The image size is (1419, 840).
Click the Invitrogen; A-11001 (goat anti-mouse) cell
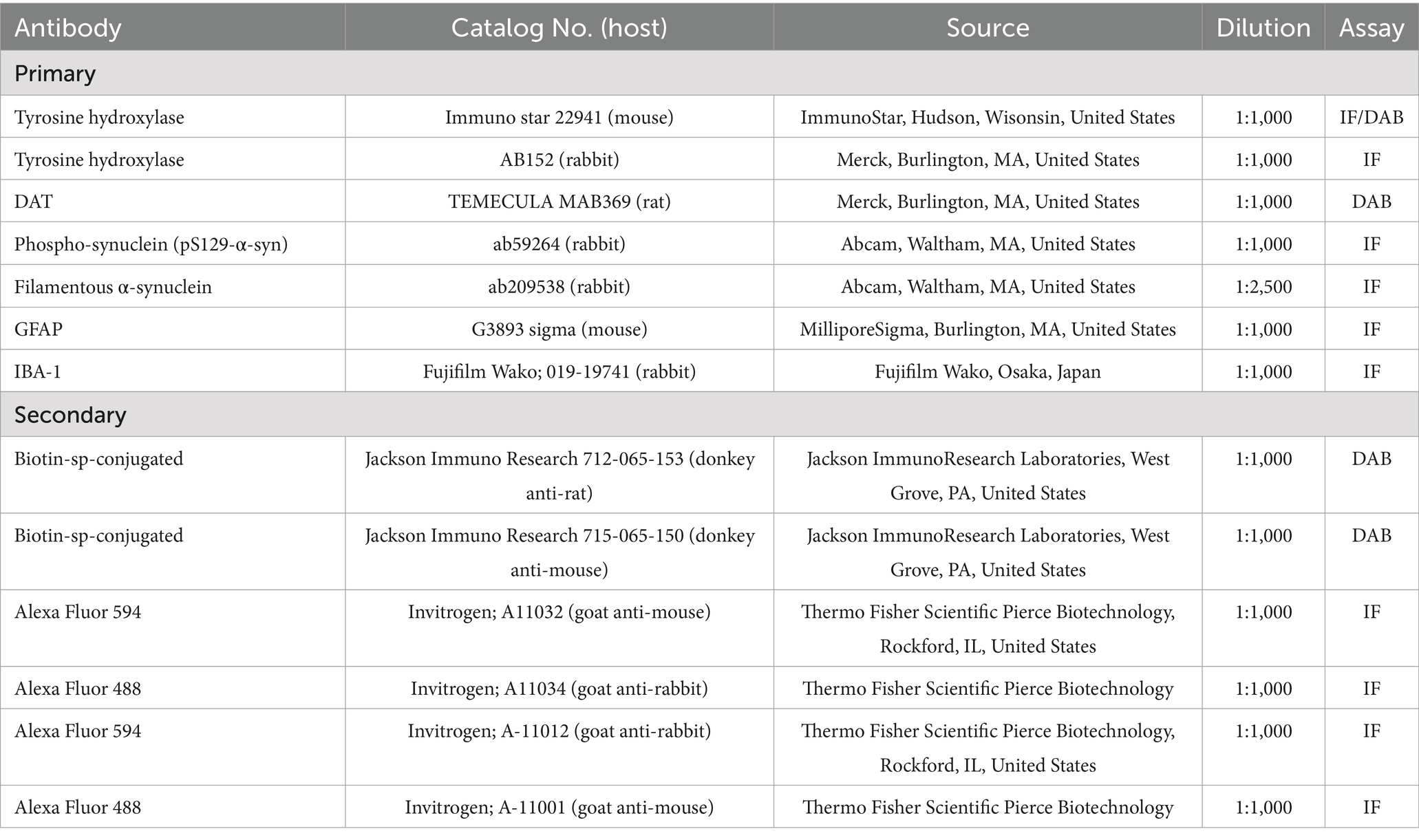coord(559,807)
